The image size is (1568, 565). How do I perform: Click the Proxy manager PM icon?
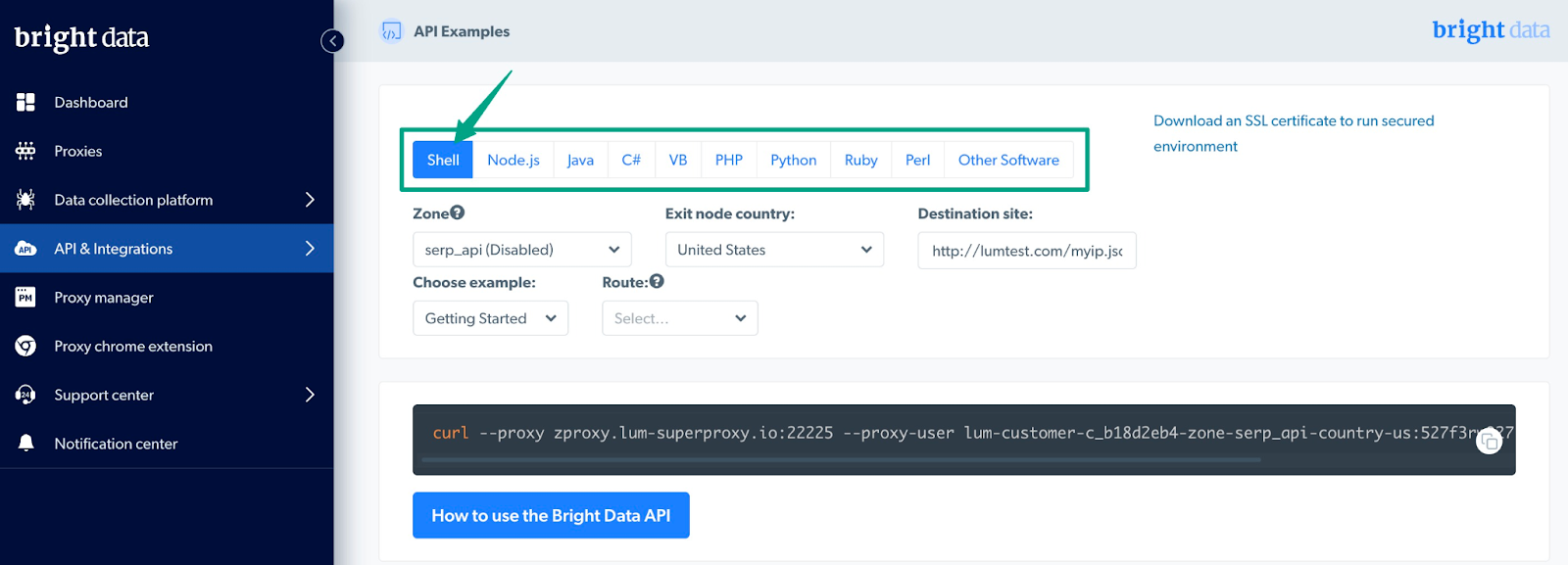[x=25, y=298]
